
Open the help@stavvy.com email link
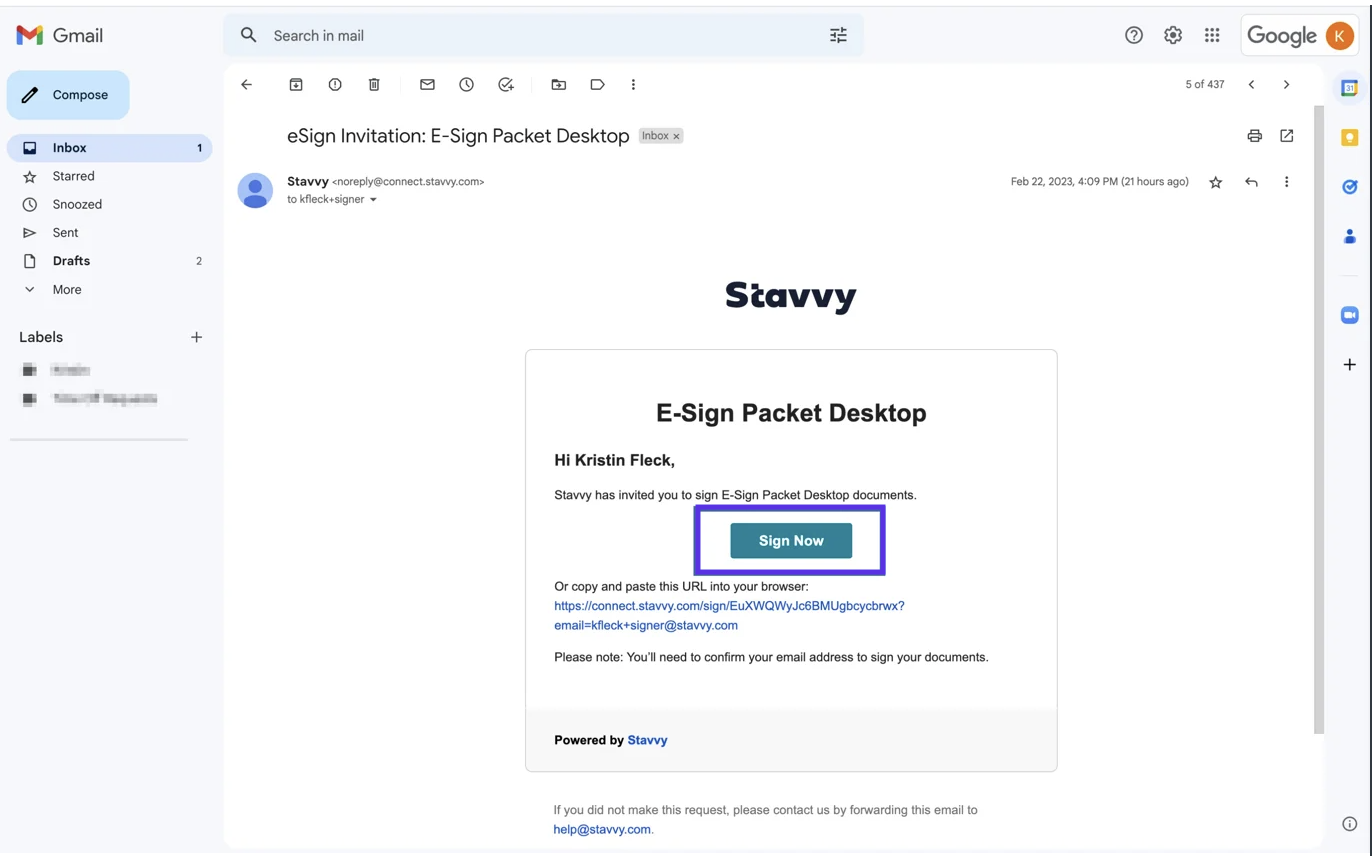[x=601, y=829]
